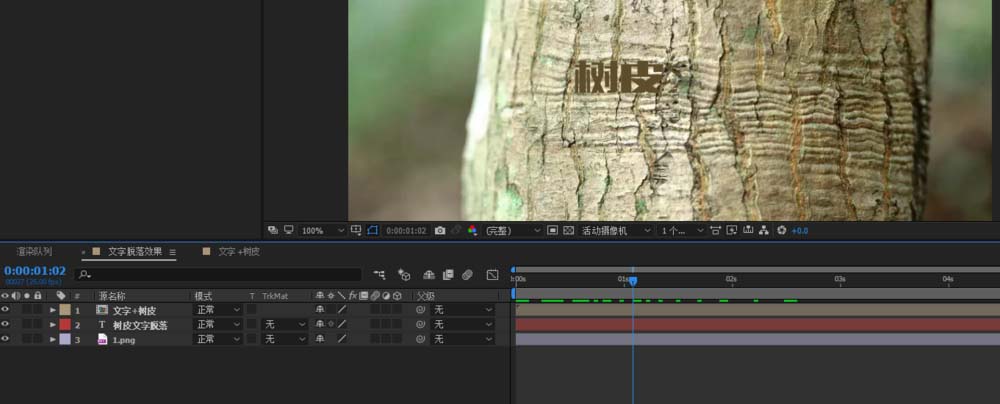1000x404 pixels.
Task: Click the TrkMat column header
Action: (275, 296)
